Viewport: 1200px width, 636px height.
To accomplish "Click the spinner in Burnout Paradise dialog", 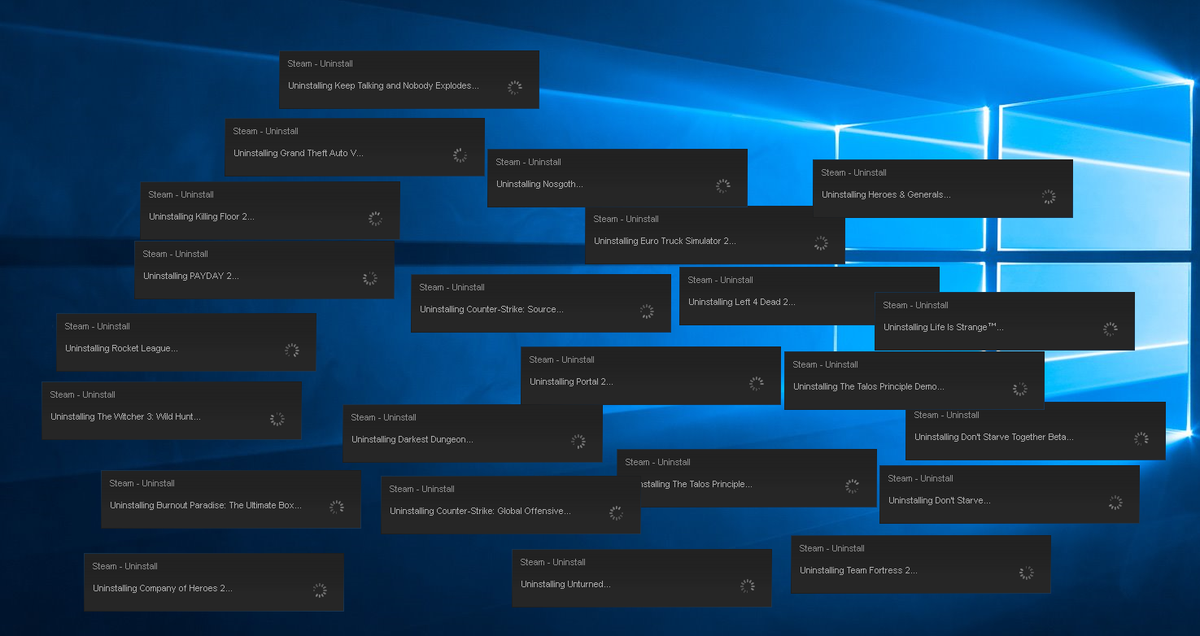I will click(x=336, y=508).
